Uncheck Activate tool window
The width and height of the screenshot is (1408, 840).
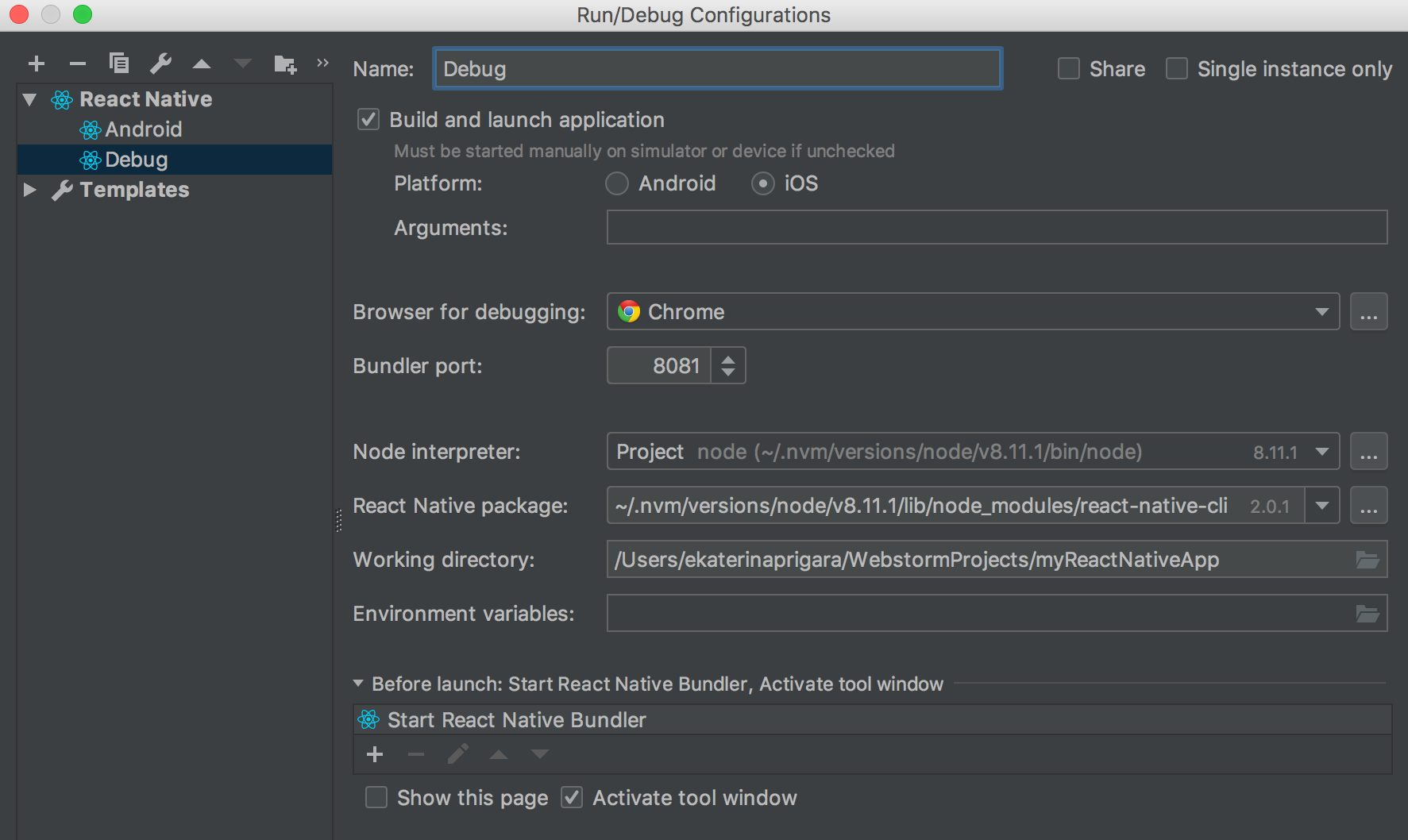coord(572,797)
